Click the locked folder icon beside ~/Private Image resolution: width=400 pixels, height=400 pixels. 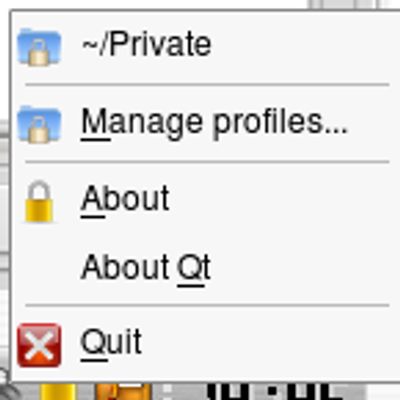[x=39, y=47]
